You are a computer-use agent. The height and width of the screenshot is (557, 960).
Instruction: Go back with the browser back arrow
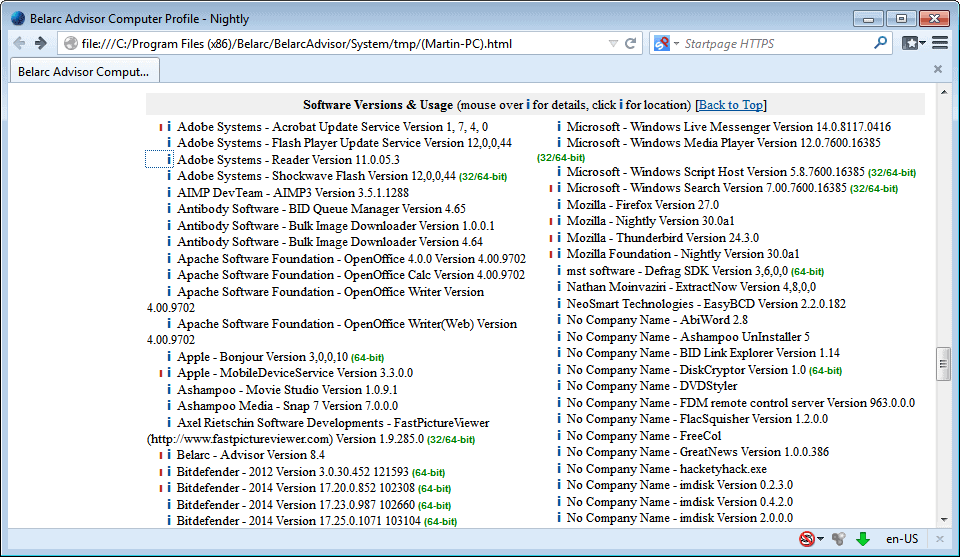(x=20, y=43)
